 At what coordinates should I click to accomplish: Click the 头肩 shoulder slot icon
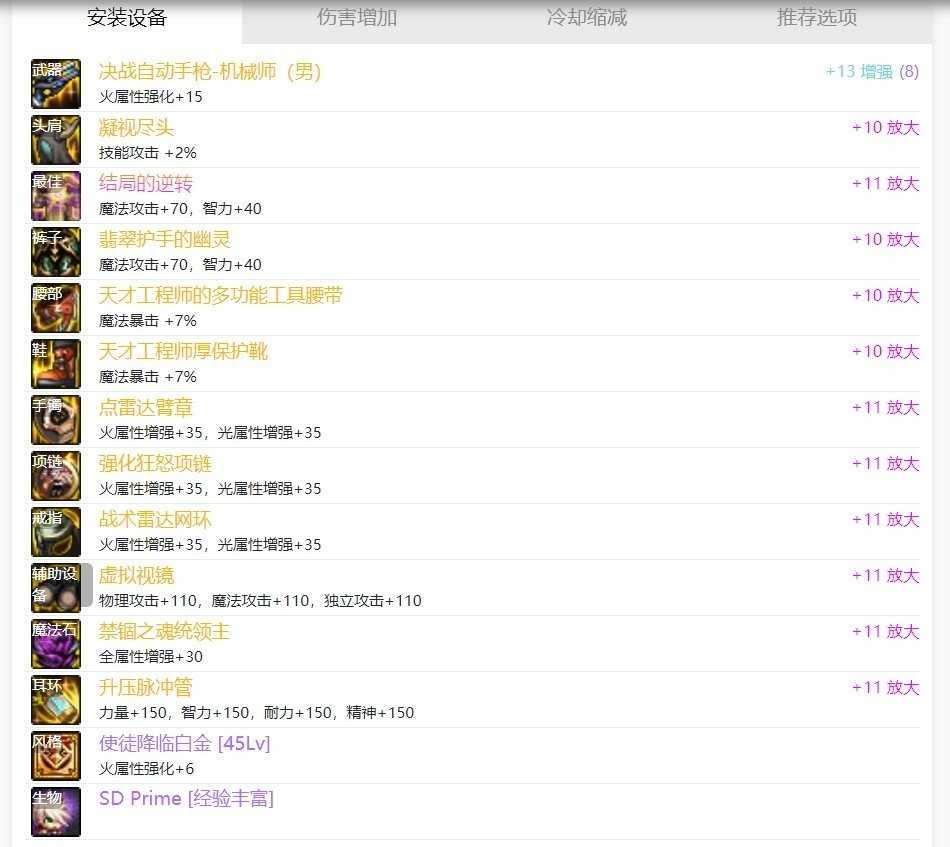coord(56,140)
